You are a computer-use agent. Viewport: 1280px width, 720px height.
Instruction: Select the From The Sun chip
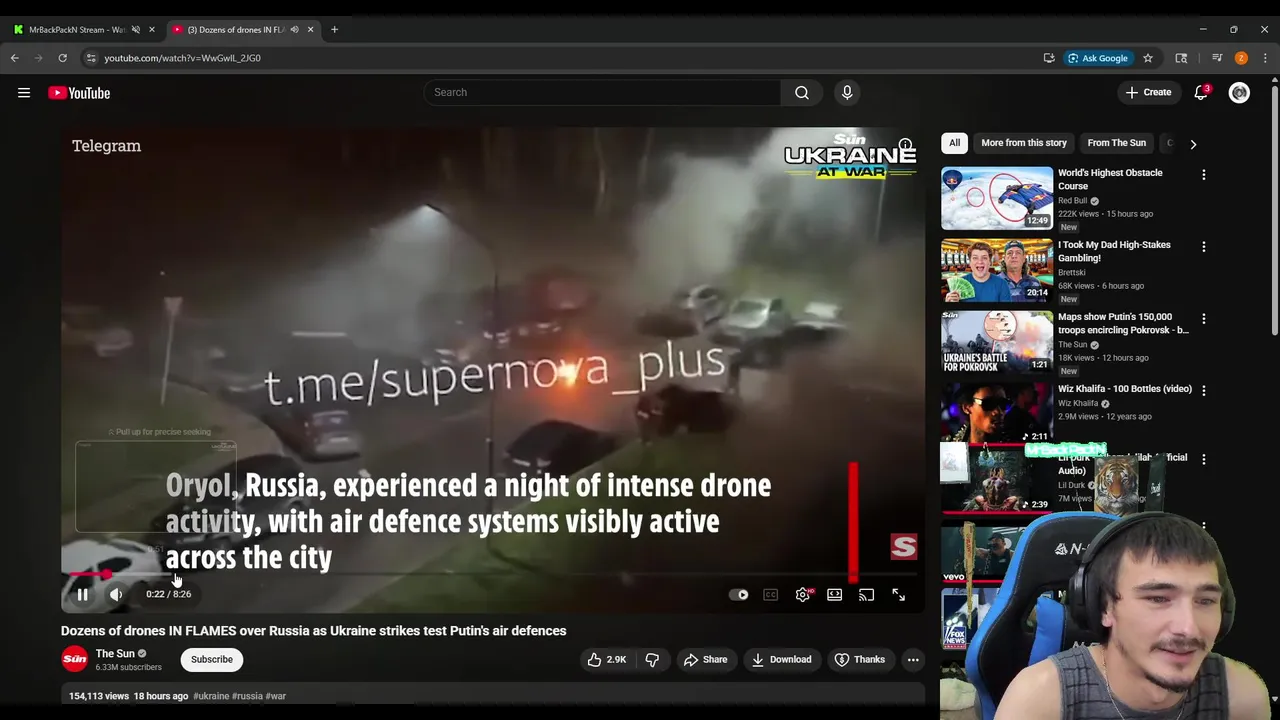click(1116, 143)
